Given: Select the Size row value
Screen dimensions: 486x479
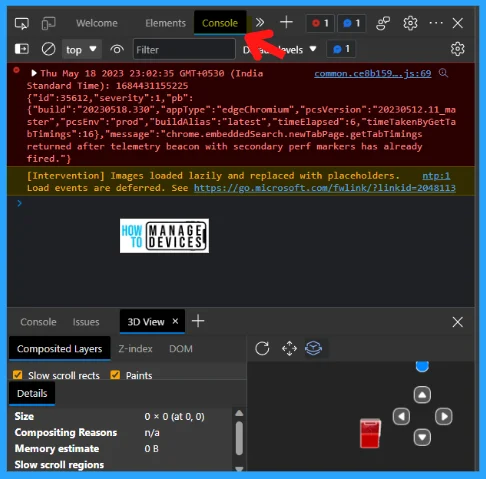Looking at the screenshot, I should 174,417.
